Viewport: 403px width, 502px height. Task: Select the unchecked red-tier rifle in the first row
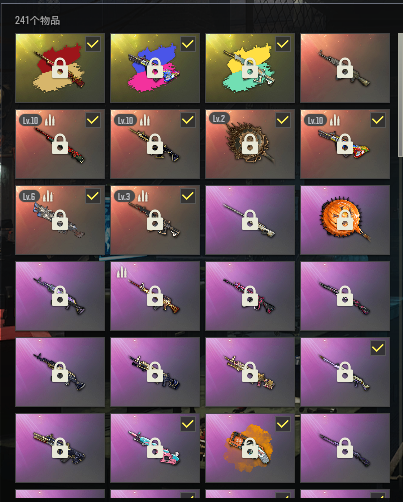point(345,68)
